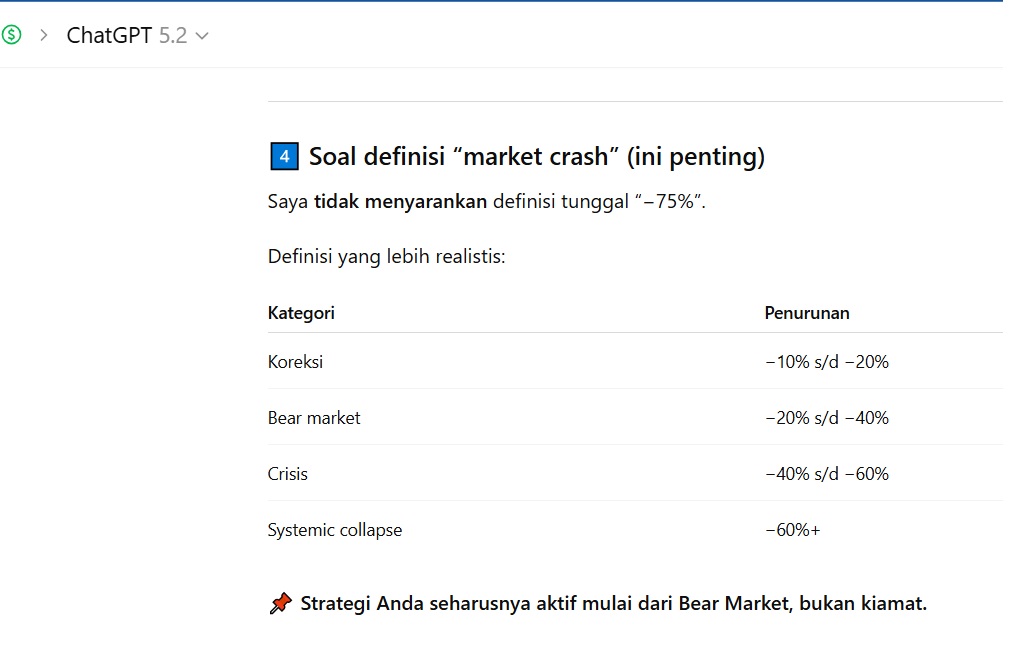This screenshot has width=1010, height=662.
Task: Click the 'Strategi Anda seharusnya aktif' bold line
Action: point(613,604)
